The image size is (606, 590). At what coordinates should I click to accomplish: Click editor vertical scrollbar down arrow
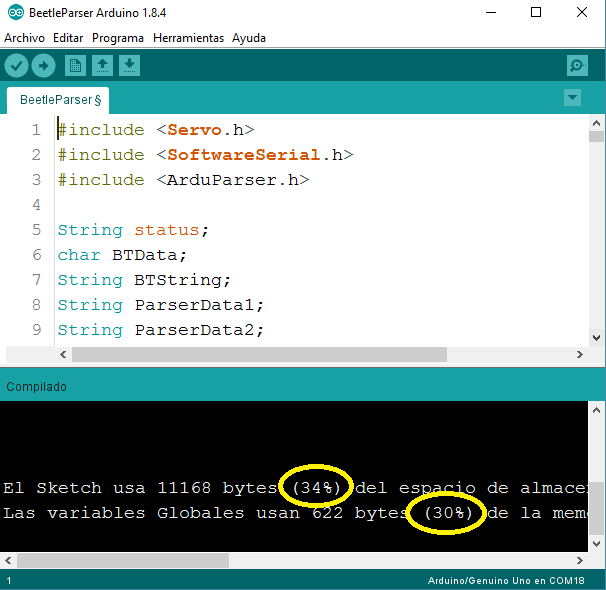pyautogui.click(x=596, y=338)
